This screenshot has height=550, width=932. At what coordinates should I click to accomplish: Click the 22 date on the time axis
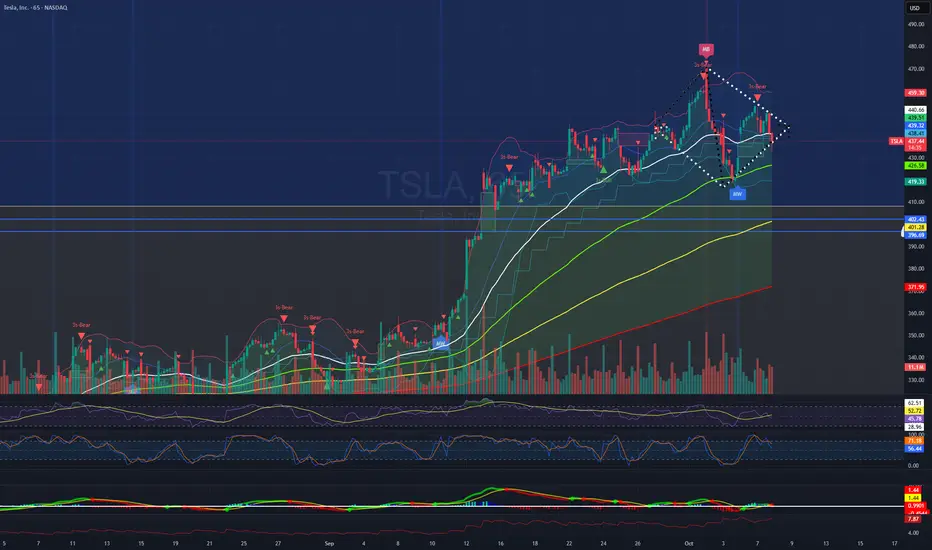[x=569, y=543]
